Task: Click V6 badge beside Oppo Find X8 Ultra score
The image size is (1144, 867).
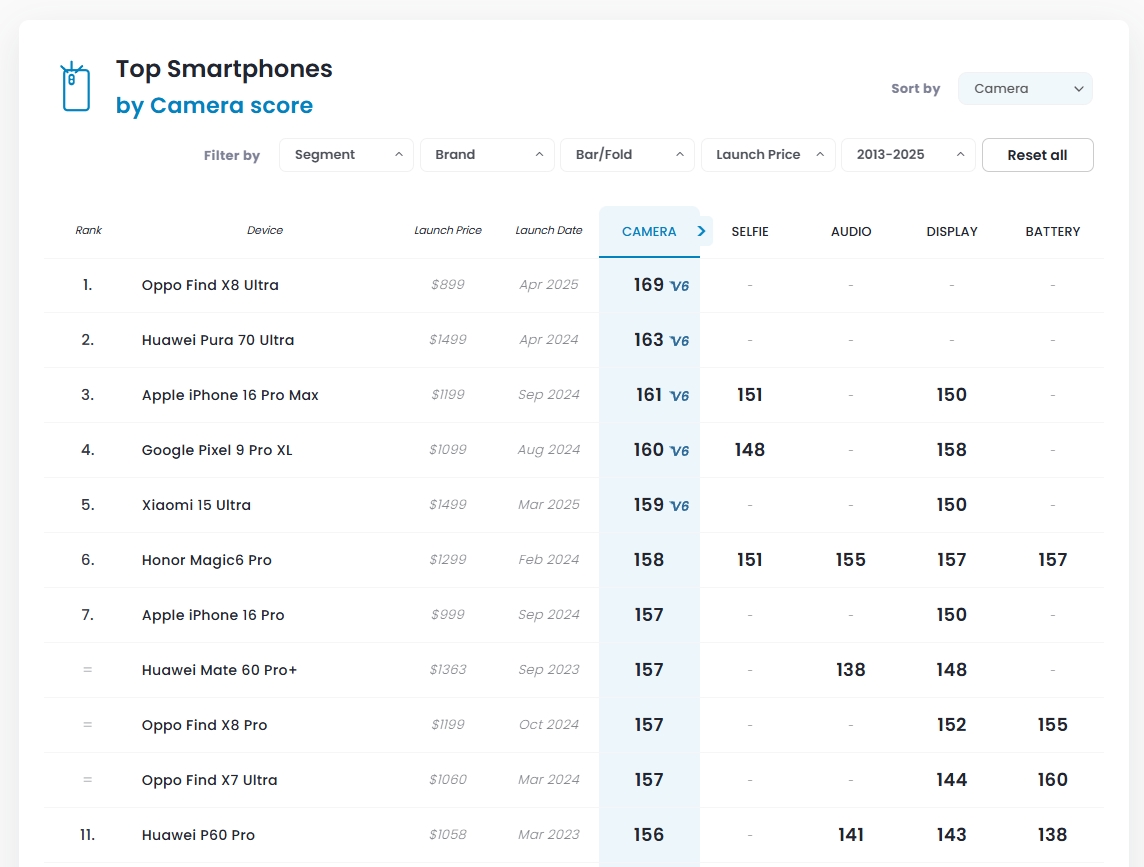Action: [680, 286]
